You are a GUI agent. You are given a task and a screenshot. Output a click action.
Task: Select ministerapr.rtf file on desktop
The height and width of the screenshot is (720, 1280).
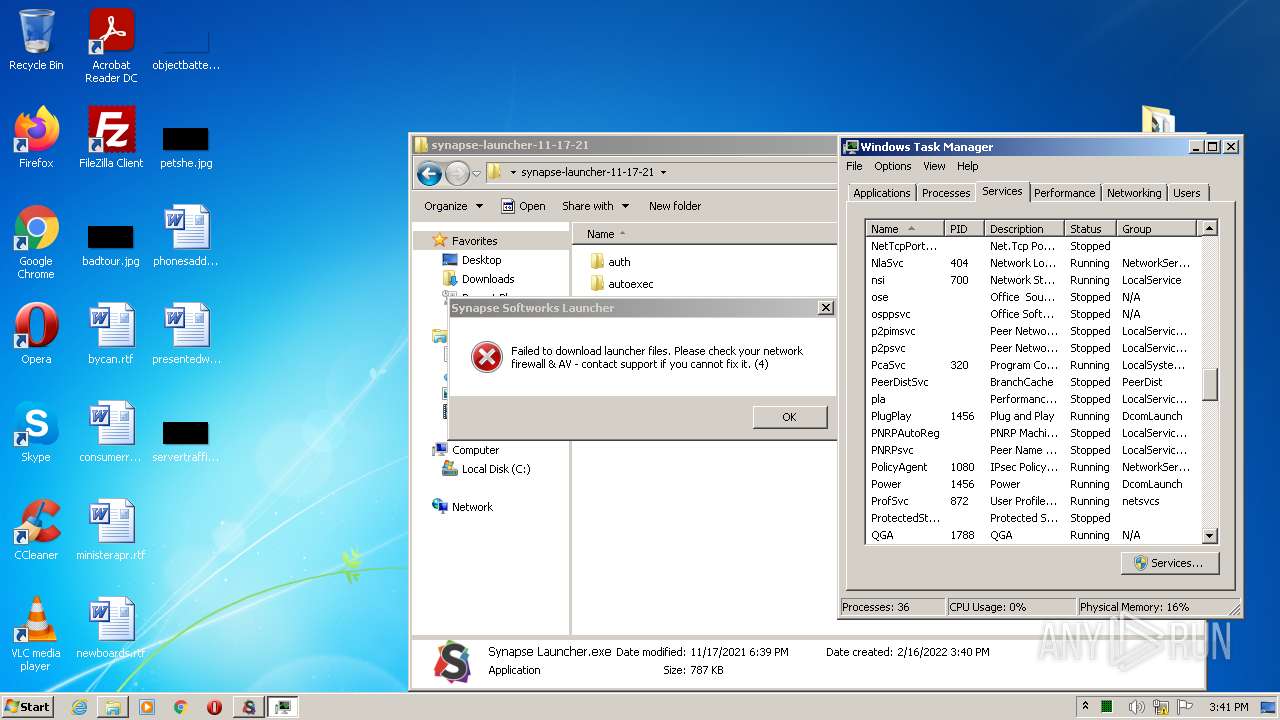(x=111, y=530)
